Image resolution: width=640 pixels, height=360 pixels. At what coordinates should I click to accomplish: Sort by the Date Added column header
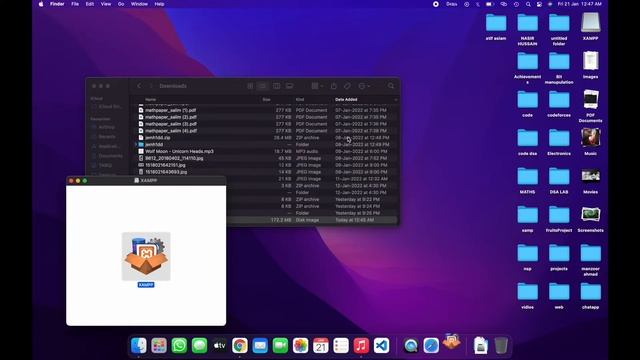click(x=346, y=100)
